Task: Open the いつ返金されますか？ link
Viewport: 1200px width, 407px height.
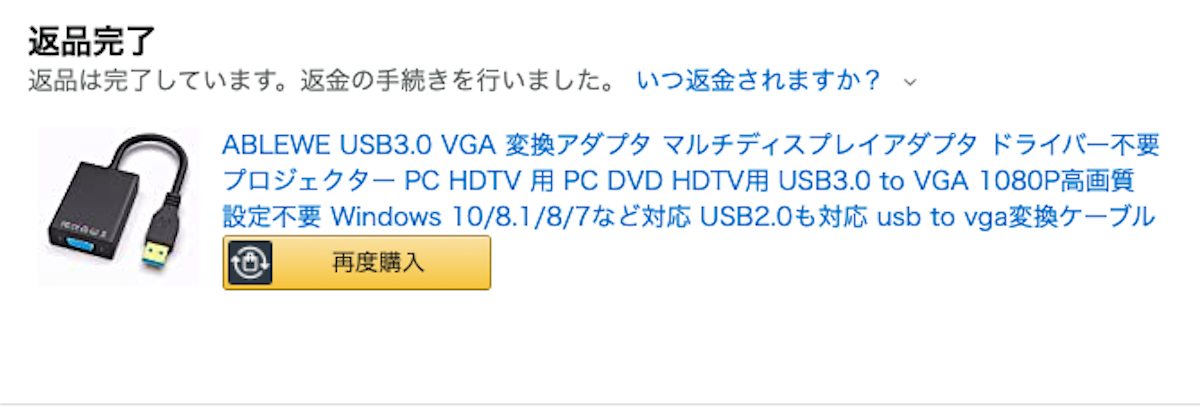Action: (759, 80)
